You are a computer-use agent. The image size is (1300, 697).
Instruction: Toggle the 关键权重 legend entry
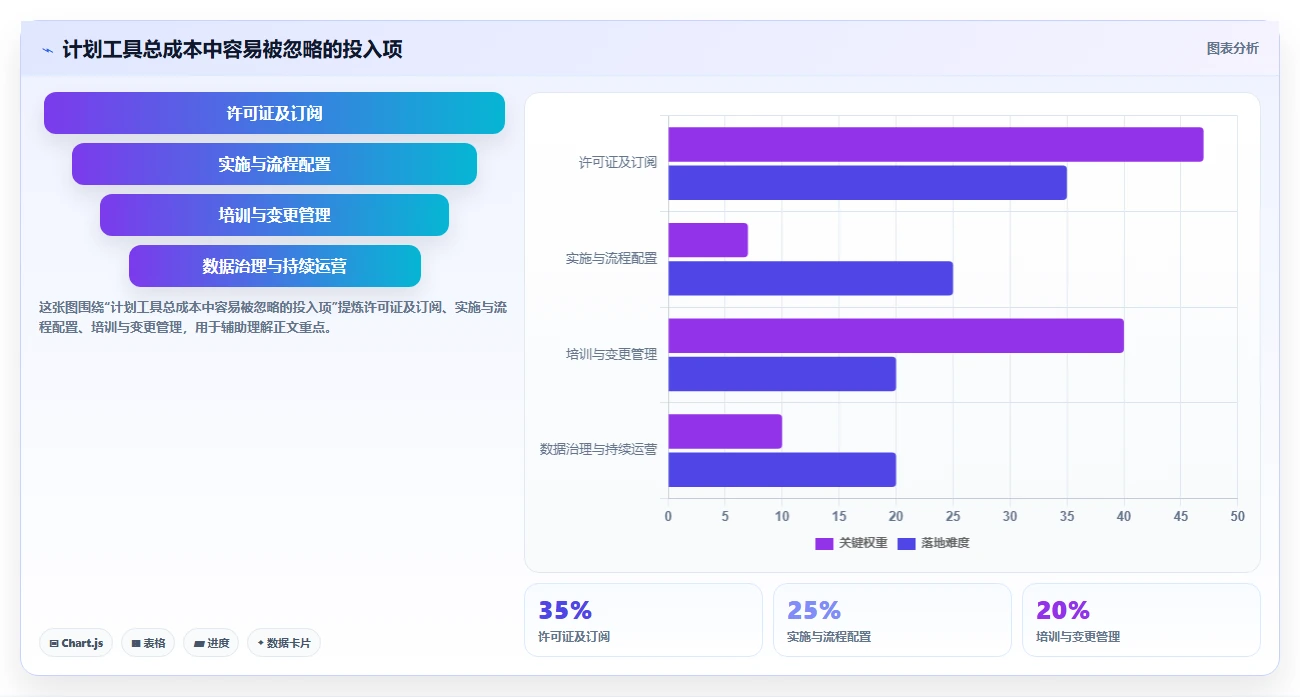pos(851,543)
